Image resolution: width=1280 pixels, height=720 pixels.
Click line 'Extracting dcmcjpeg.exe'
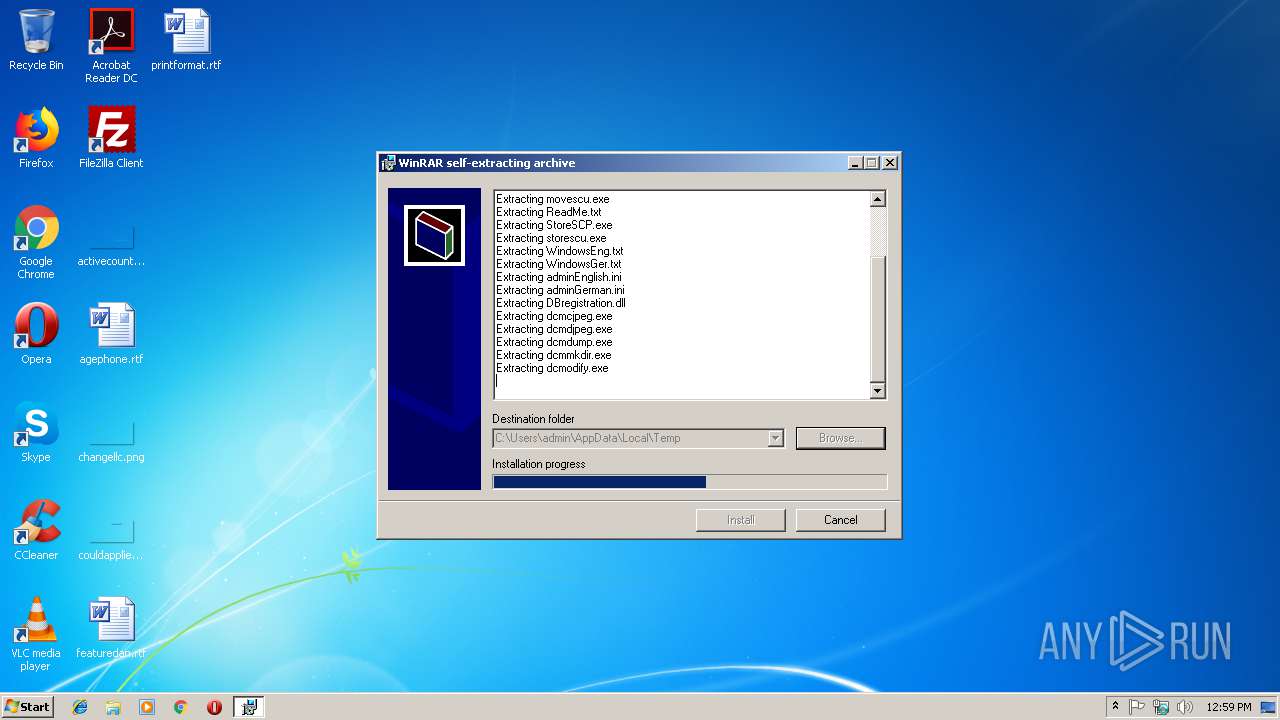(x=554, y=316)
